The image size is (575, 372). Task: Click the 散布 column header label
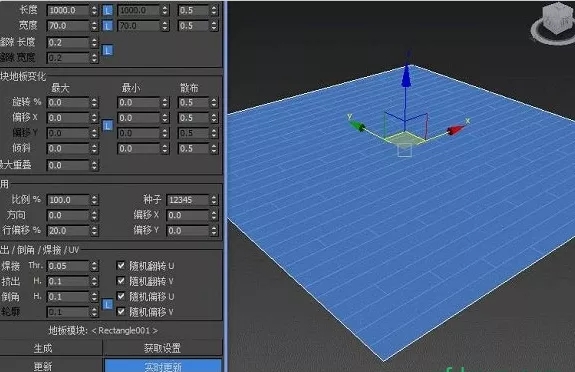189,88
